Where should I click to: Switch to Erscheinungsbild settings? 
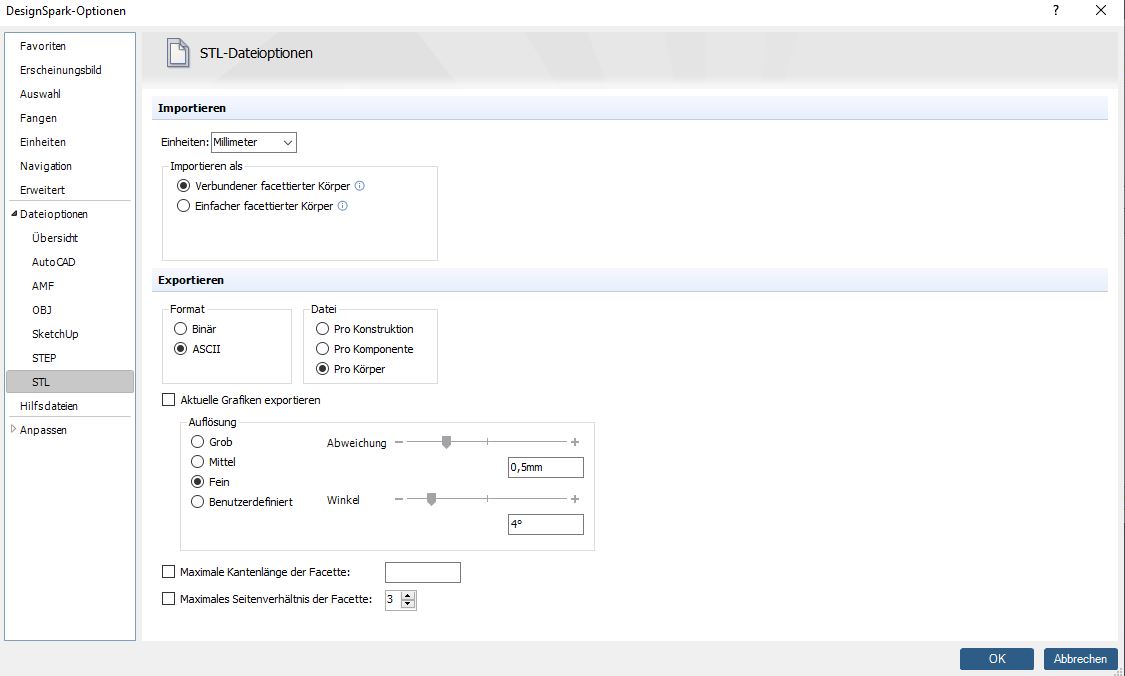pos(60,70)
